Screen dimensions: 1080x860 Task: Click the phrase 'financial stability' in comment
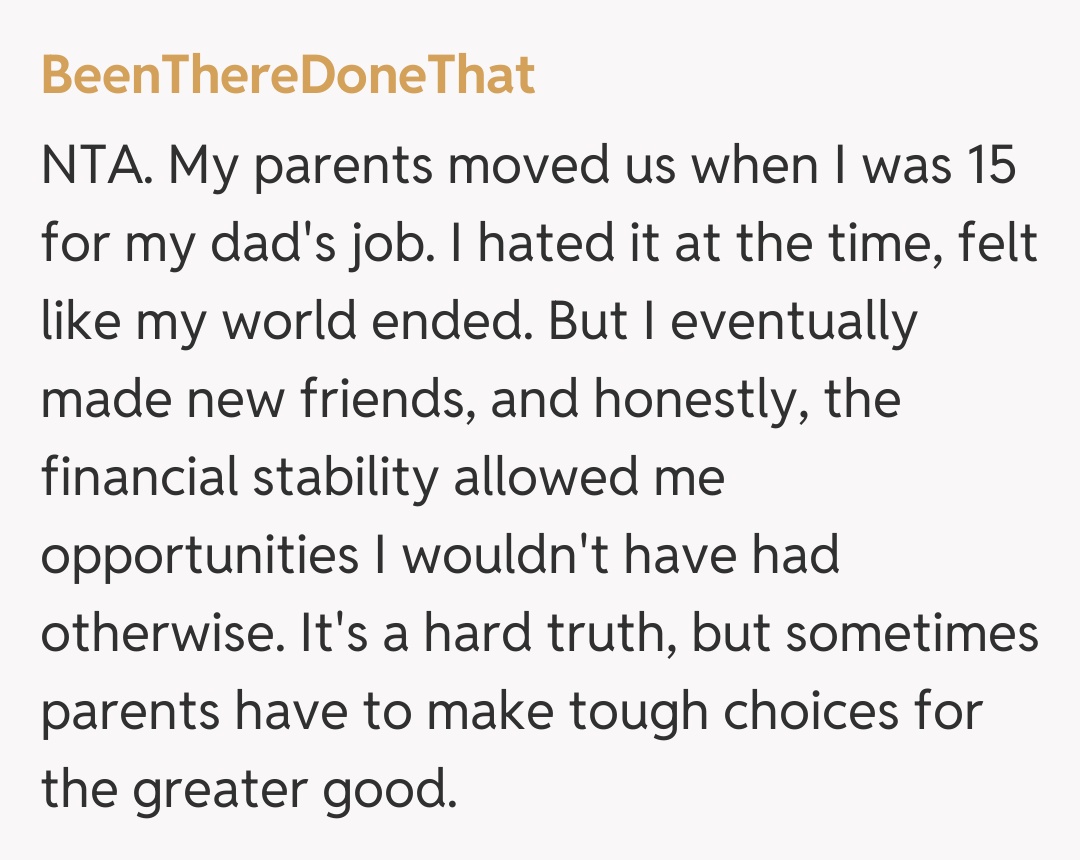click(x=239, y=478)
